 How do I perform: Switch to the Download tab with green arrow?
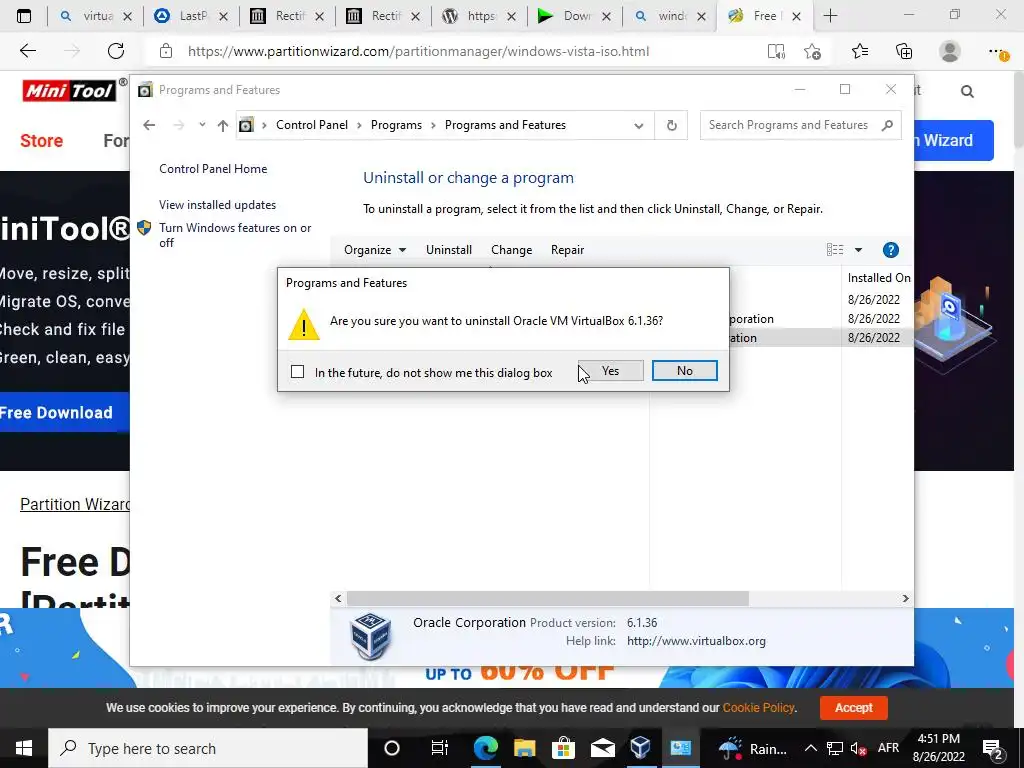point(573,16)
